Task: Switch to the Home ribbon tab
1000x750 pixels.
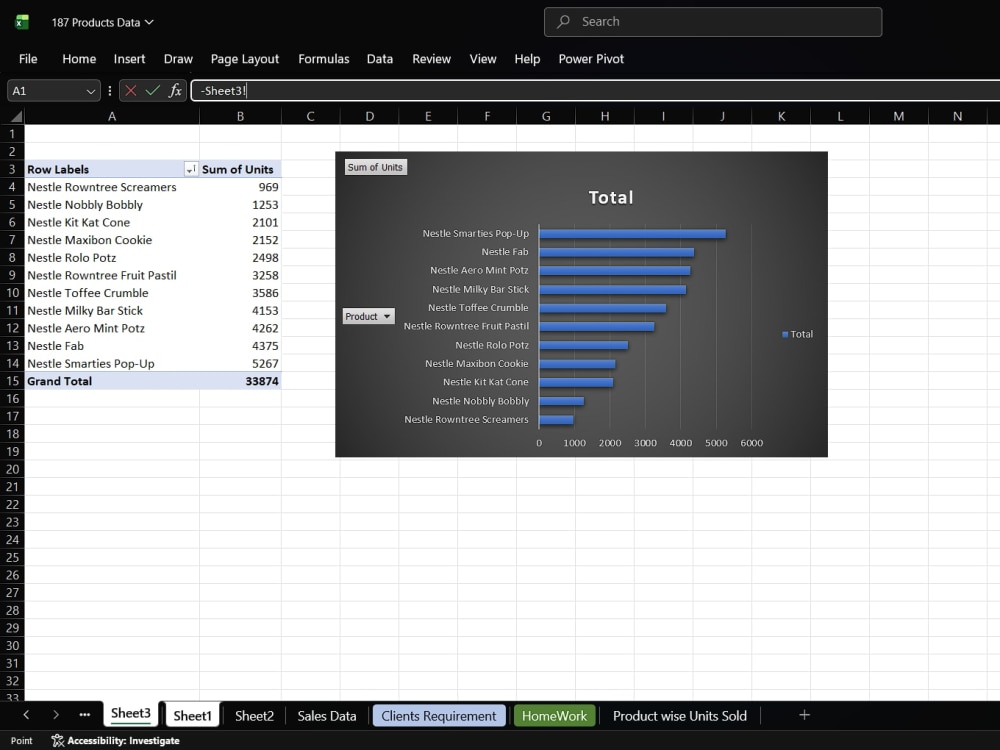Action: tap(79, 59)
